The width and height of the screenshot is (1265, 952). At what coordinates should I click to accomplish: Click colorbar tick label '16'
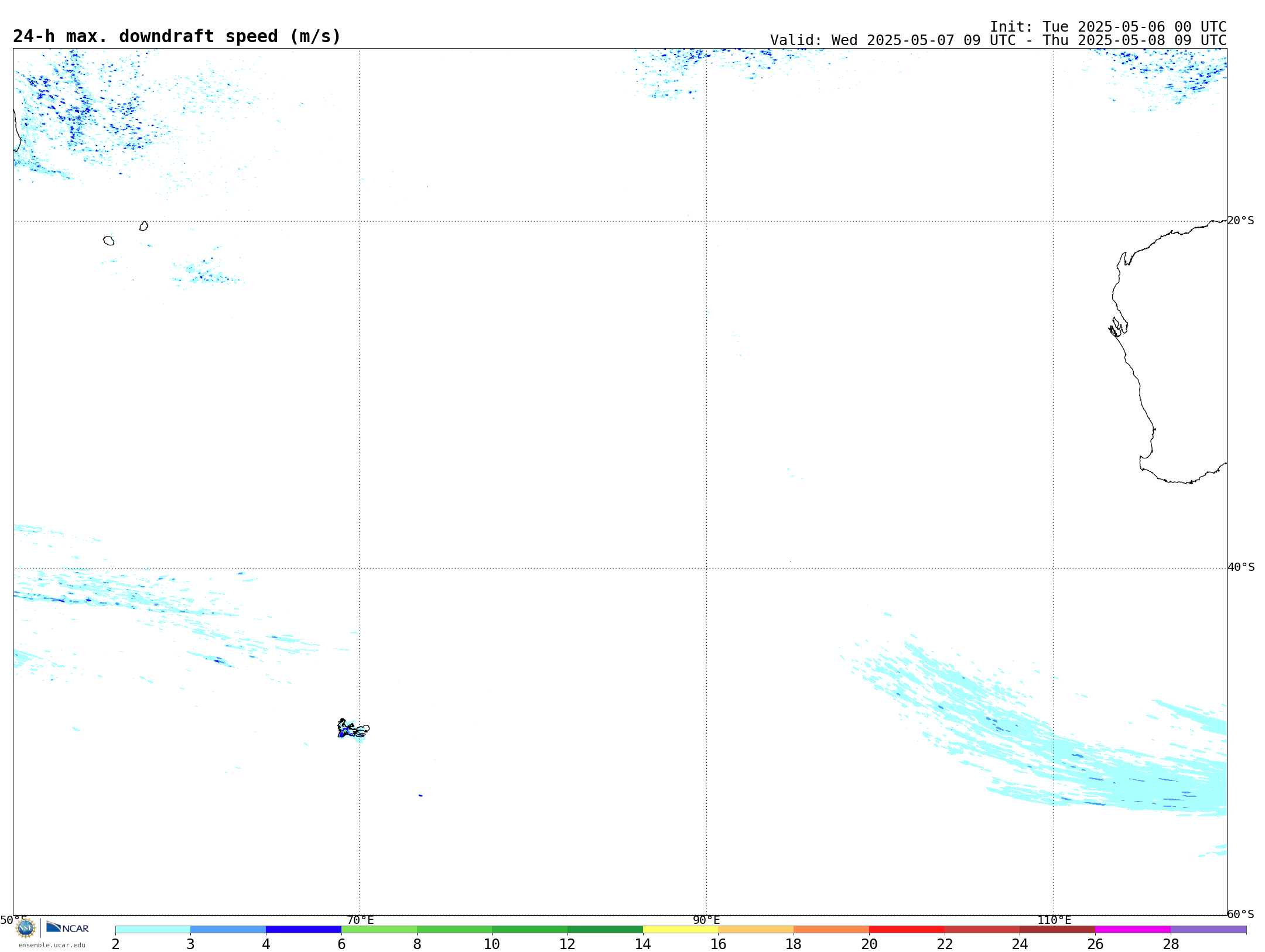click(x=719, y=944)
